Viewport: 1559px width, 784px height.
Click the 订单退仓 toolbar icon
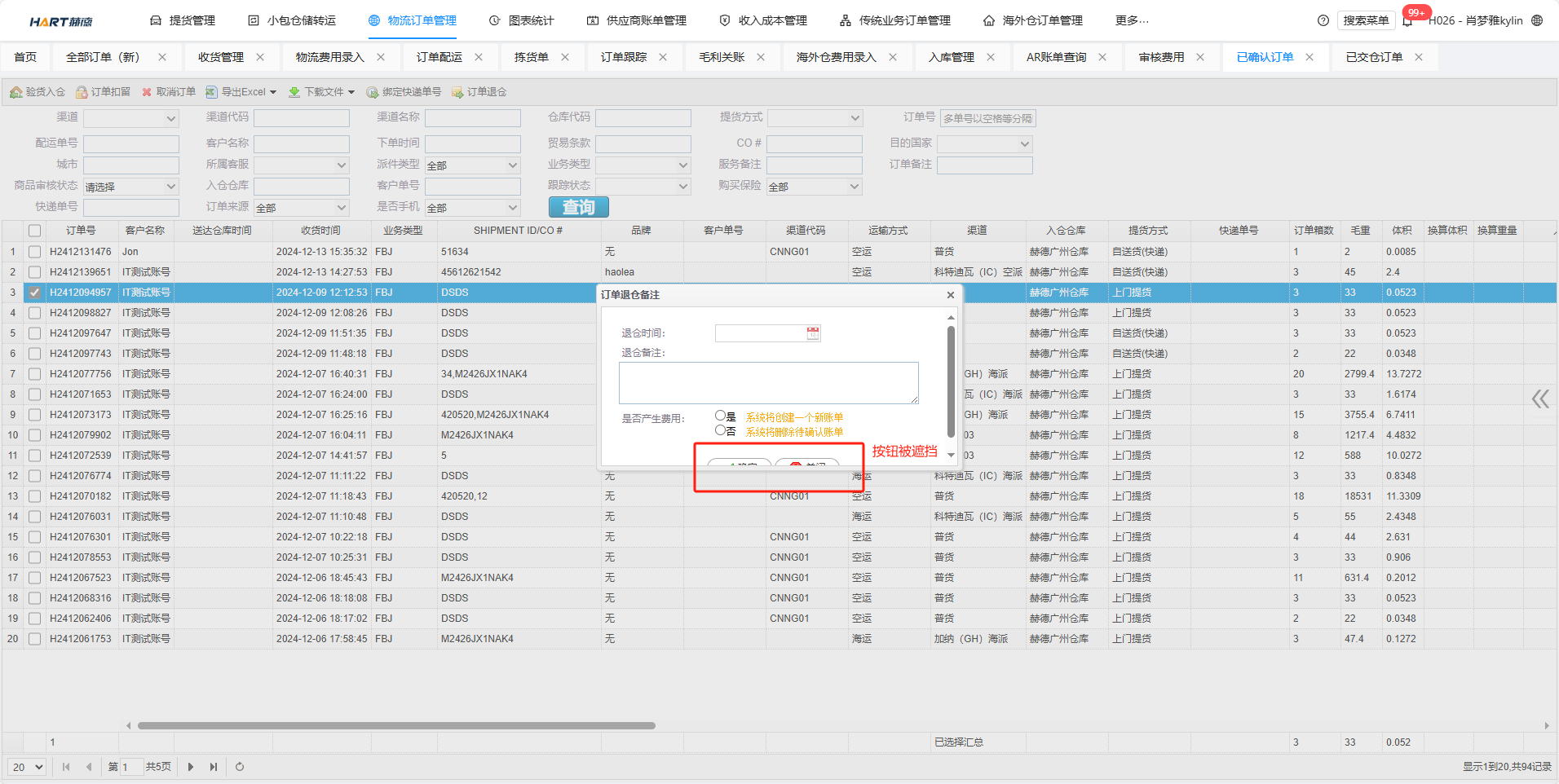click(457, 92)
